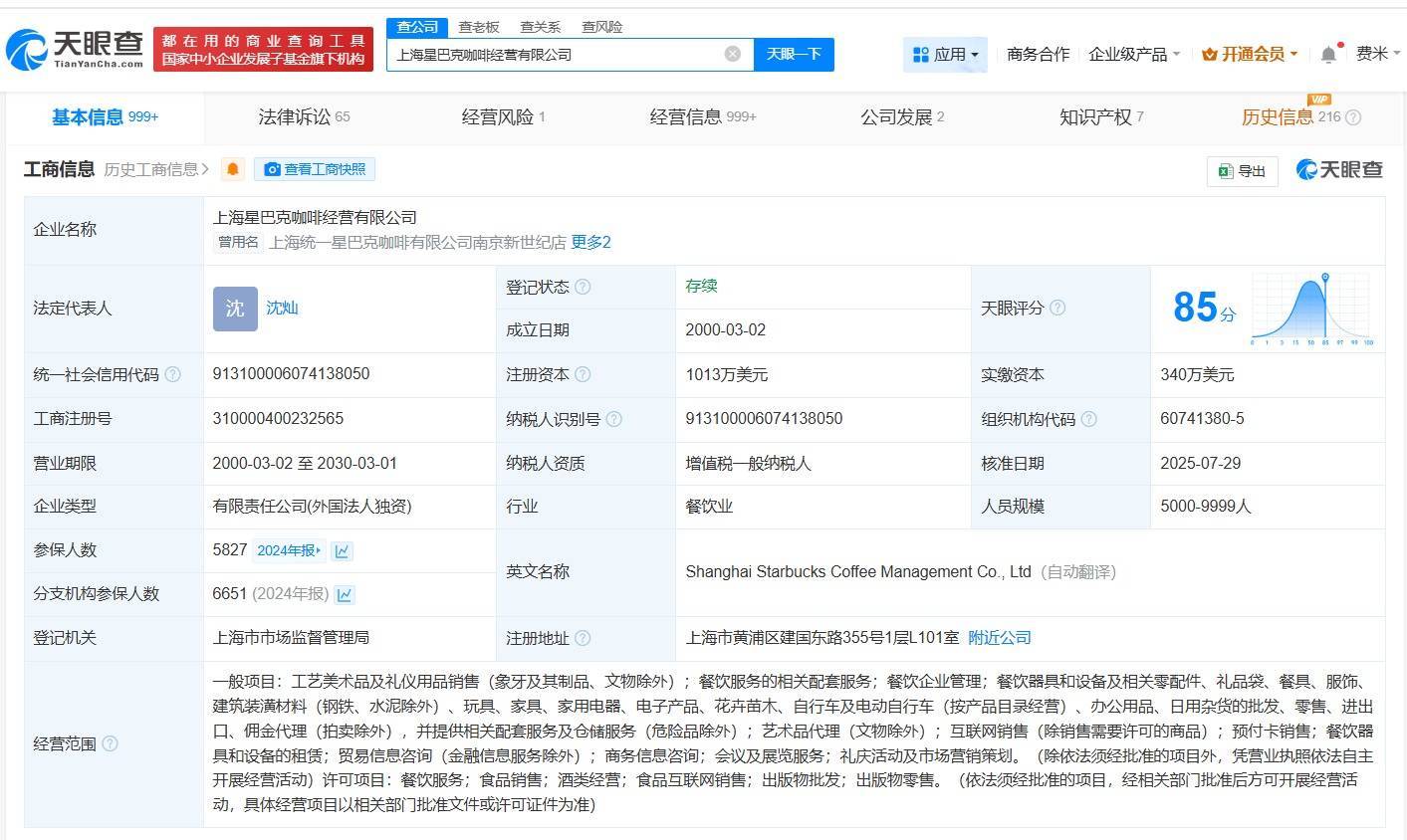
Task: Open the trend chart icon for 参保人数
Action: click(342, 550)
